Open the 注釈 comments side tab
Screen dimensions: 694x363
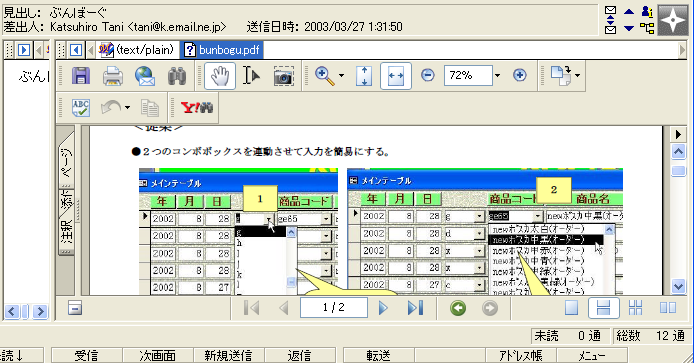tap(66, 232)
